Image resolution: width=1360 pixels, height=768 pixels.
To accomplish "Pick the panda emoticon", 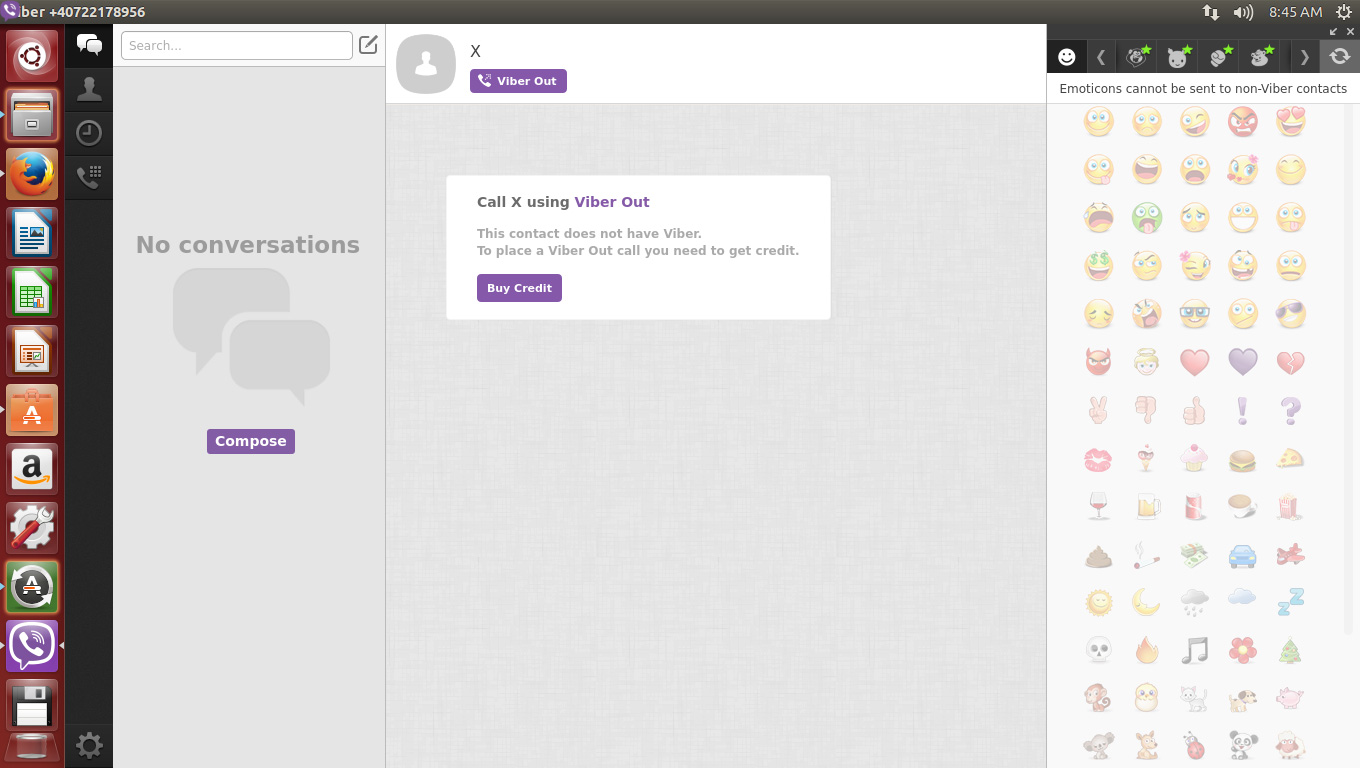I will [x=1243, y=745].
